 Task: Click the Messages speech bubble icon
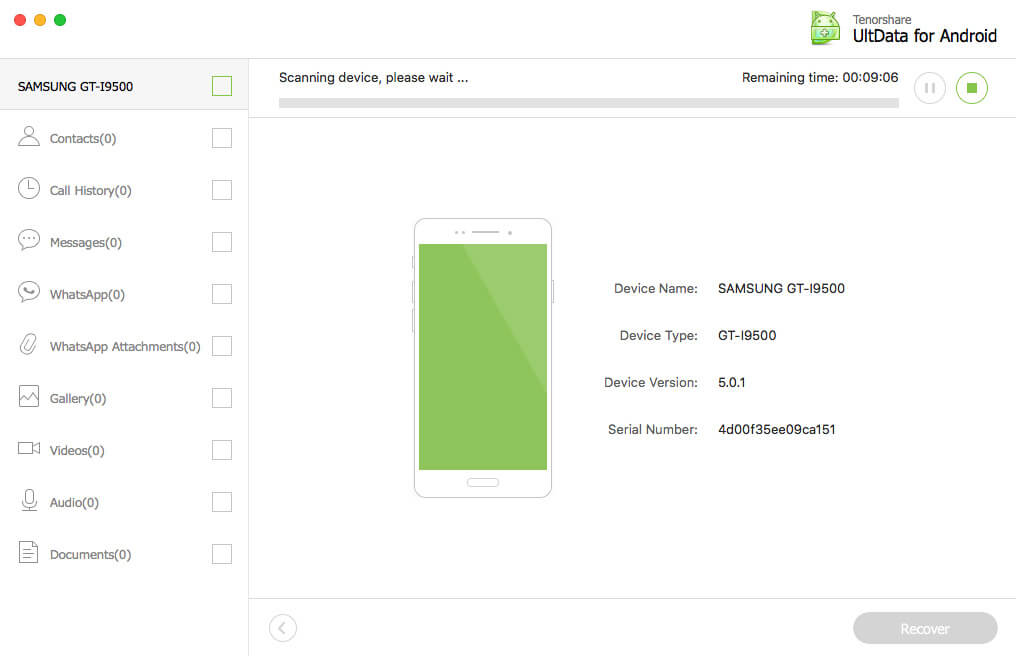pos(29,240)
